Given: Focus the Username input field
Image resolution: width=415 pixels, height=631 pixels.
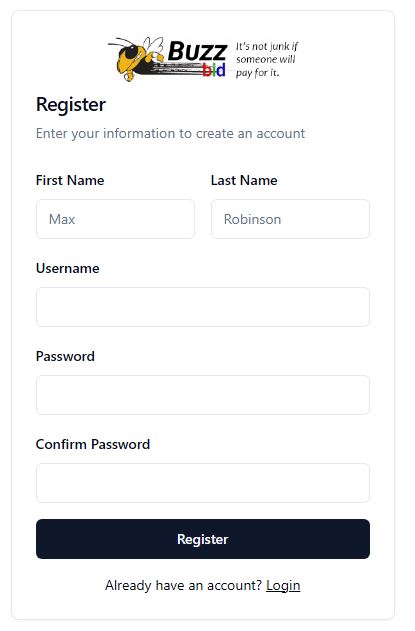Looking at the screenshot, I should pyautogui.click(x=203, y=307).
